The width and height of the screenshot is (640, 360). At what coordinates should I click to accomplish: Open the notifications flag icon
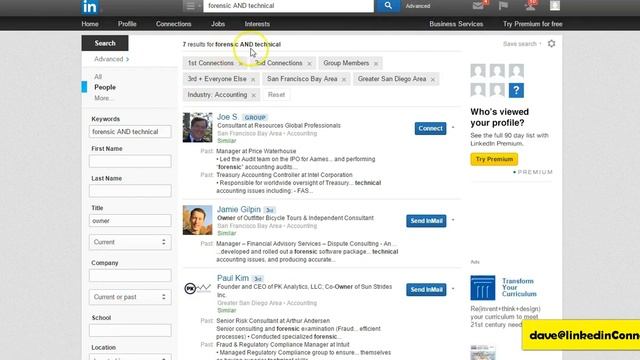click(x=503, y=5)
